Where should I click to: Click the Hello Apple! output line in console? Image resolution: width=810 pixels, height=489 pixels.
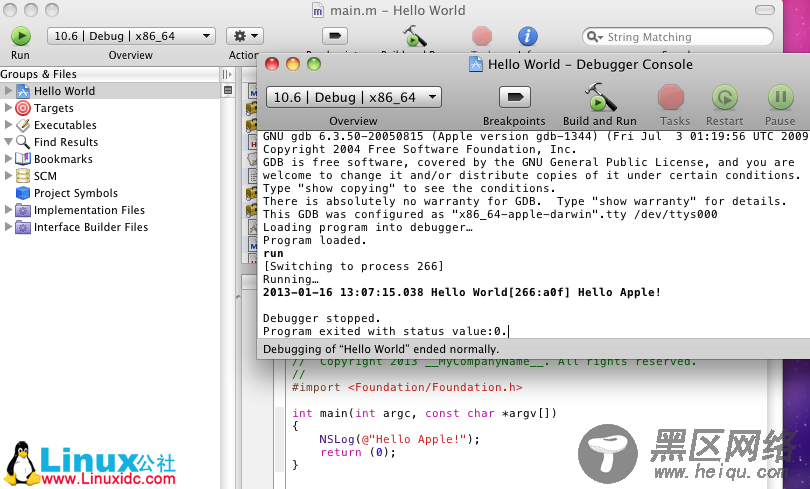pos(461,292)
